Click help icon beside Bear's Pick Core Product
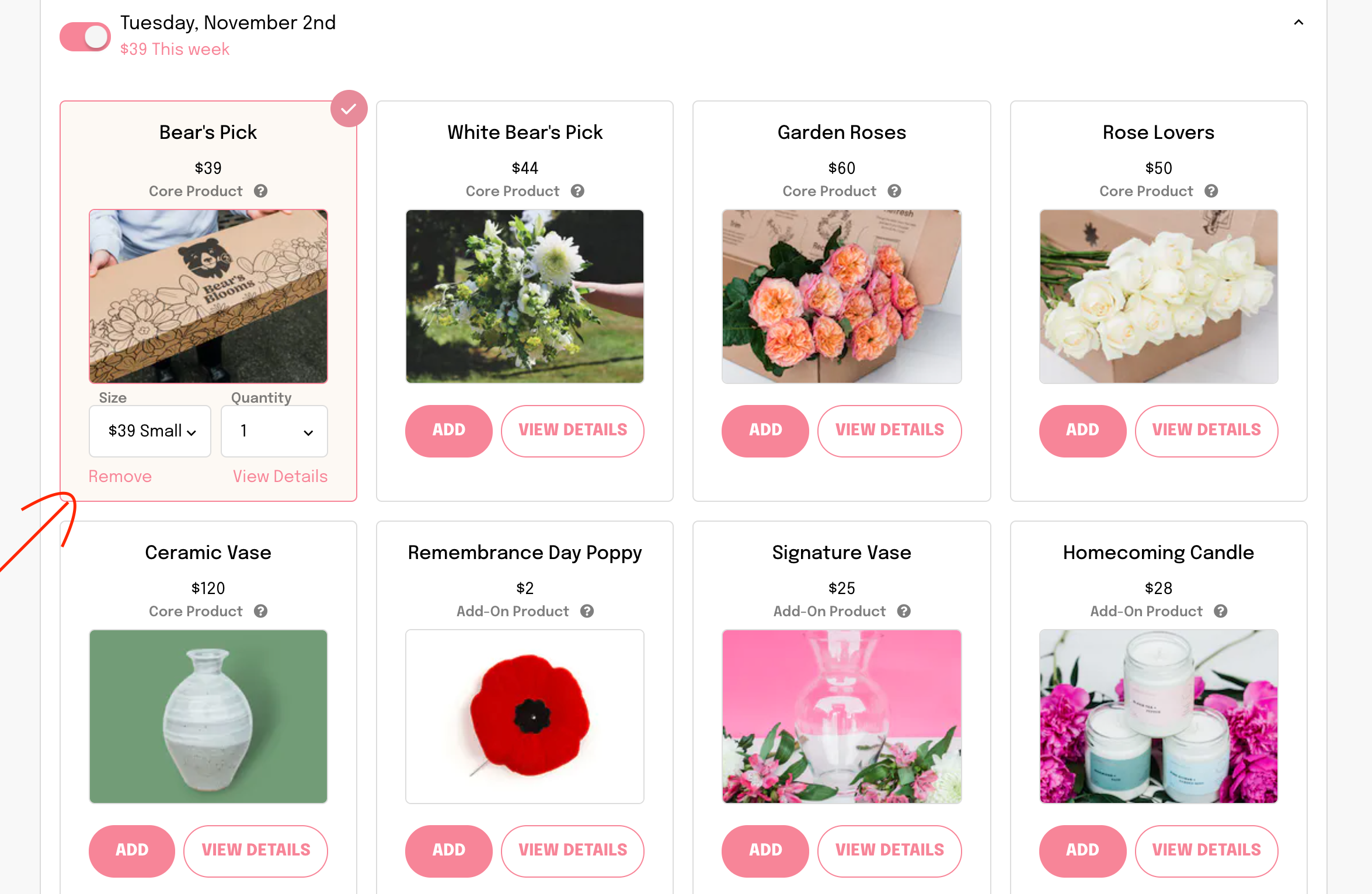Screen dimensions: 1372x894 [x=260, y=191]
